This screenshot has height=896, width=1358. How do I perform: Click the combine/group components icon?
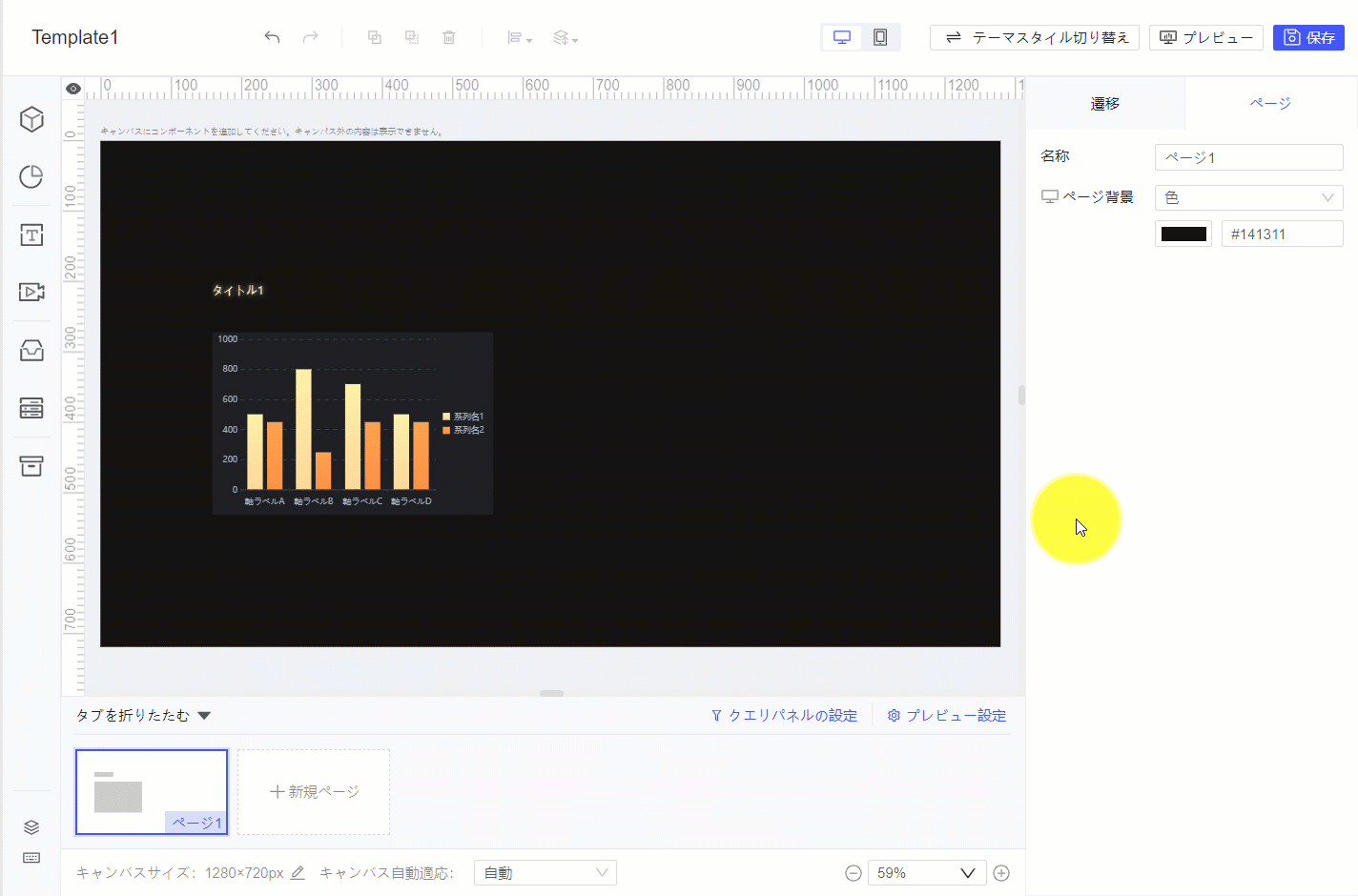tap(375, 37)
